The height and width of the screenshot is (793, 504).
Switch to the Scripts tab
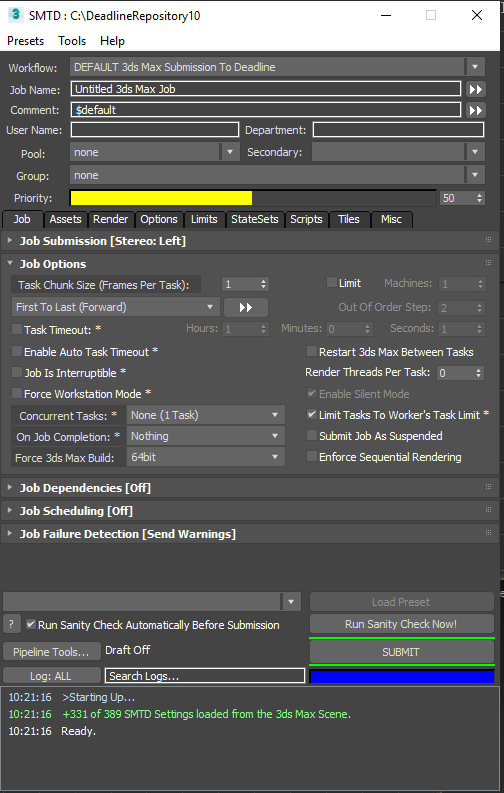click(306, 219)
